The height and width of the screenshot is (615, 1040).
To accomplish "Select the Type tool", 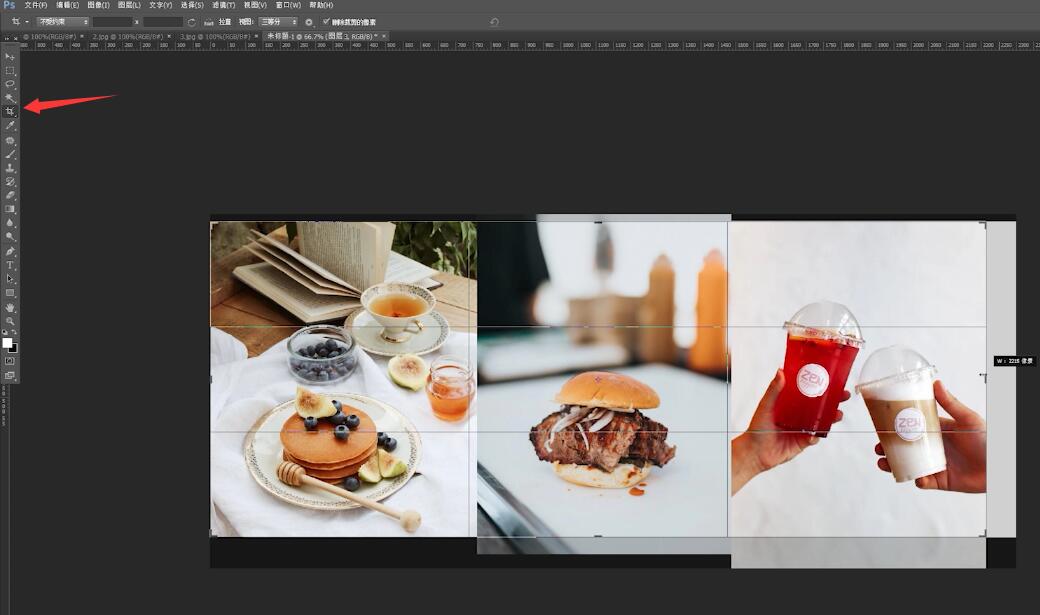I will (x=10, y=265).
